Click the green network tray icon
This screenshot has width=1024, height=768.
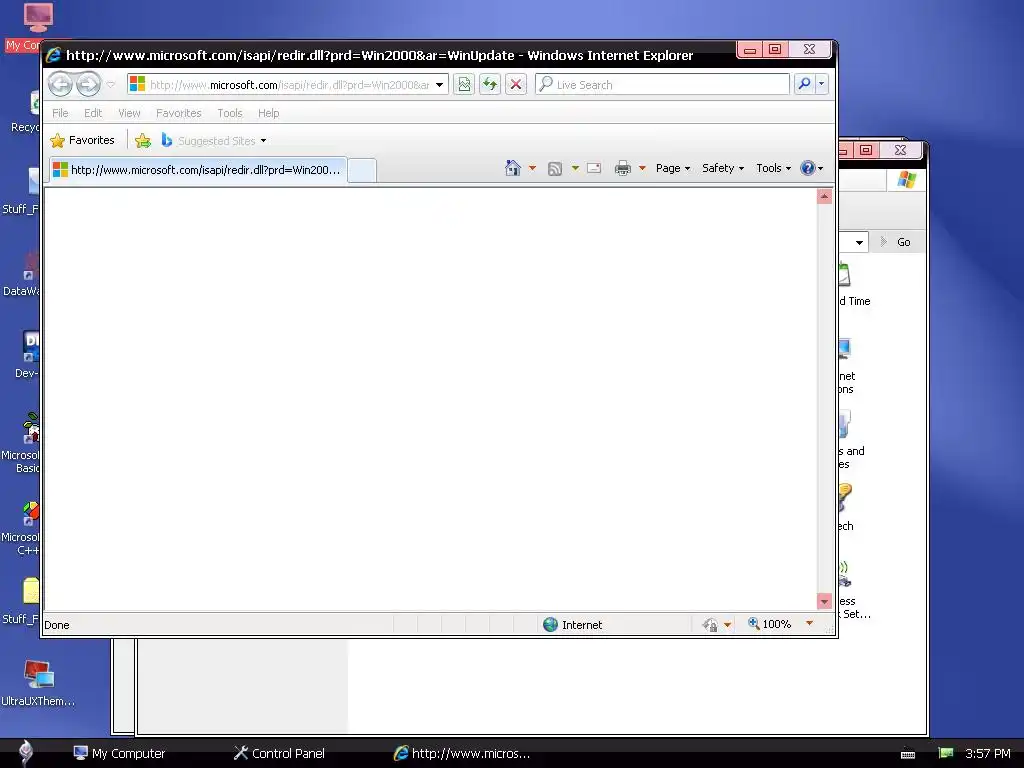coord(946,753)
